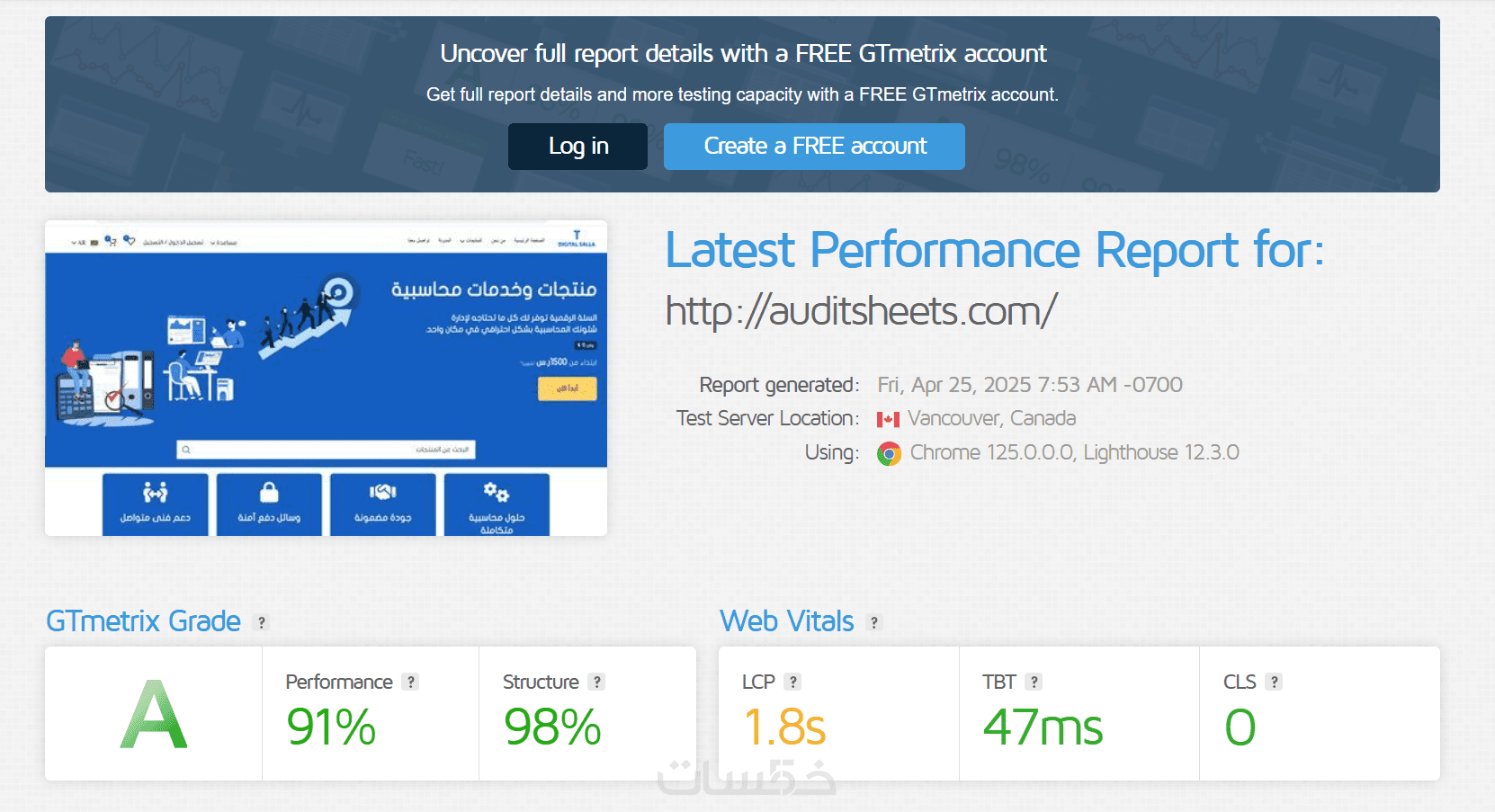Viewport: 1495px width, 812px height.
Task: Click help icon next to LCP
Action: (x=792, y=682)
